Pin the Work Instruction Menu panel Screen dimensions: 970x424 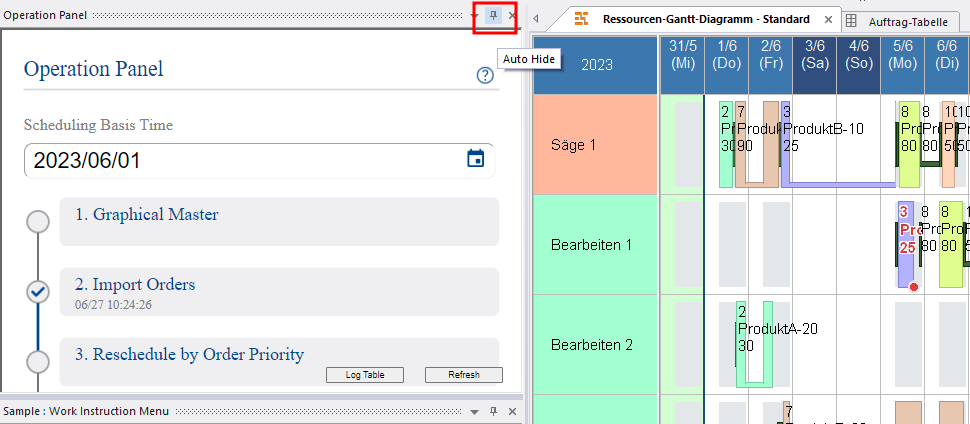(x=493, y=412)
